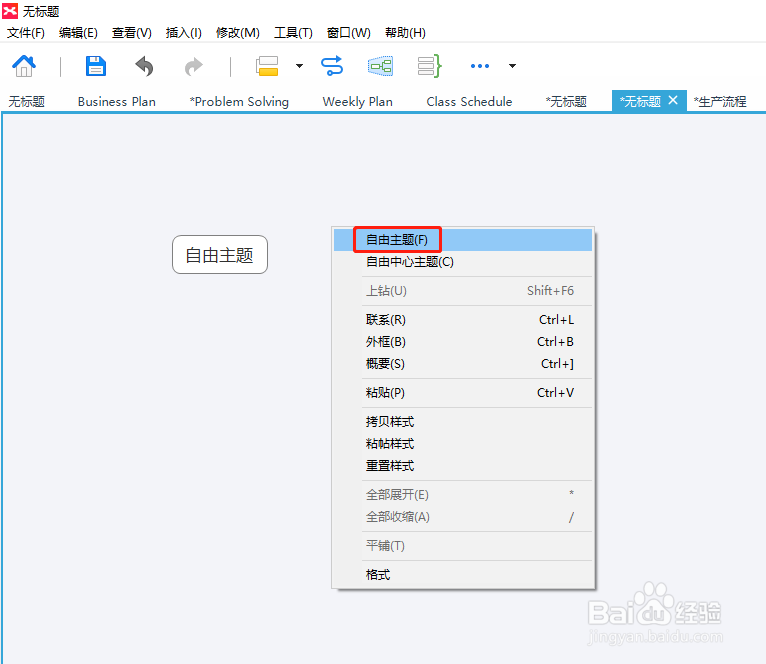
Task: Open the 工具(T) menu
Action: [293, 33]
